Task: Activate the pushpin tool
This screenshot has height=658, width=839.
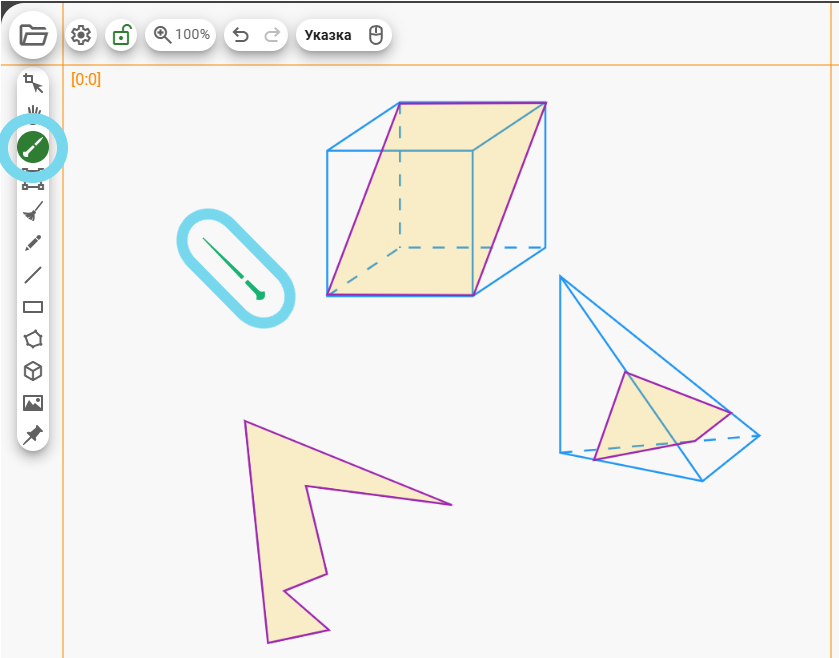Action: tap(33, 435)
